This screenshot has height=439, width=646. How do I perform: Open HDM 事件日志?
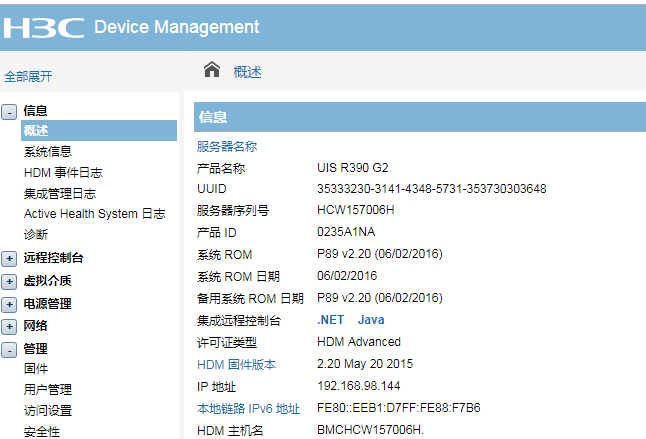point(63,173)
